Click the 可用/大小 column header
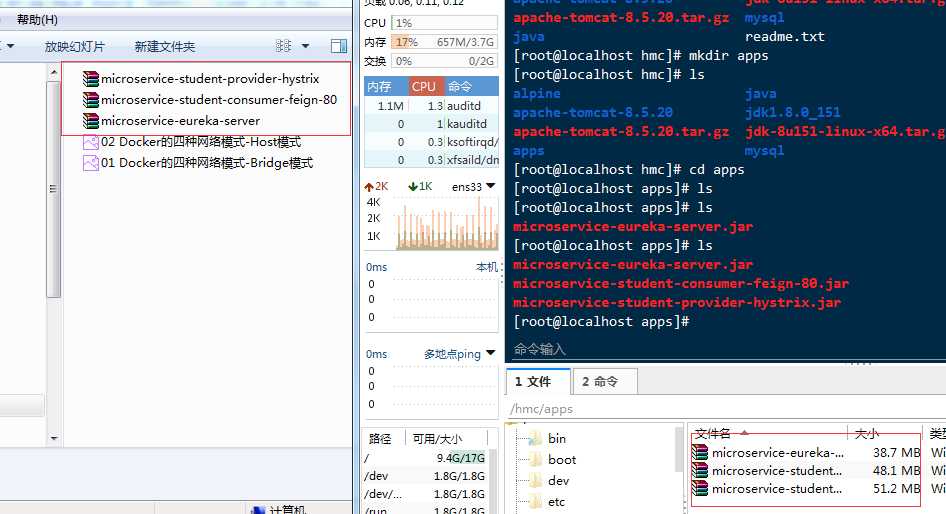Screen dimensions: 946x514 click(x=437, y=439)
